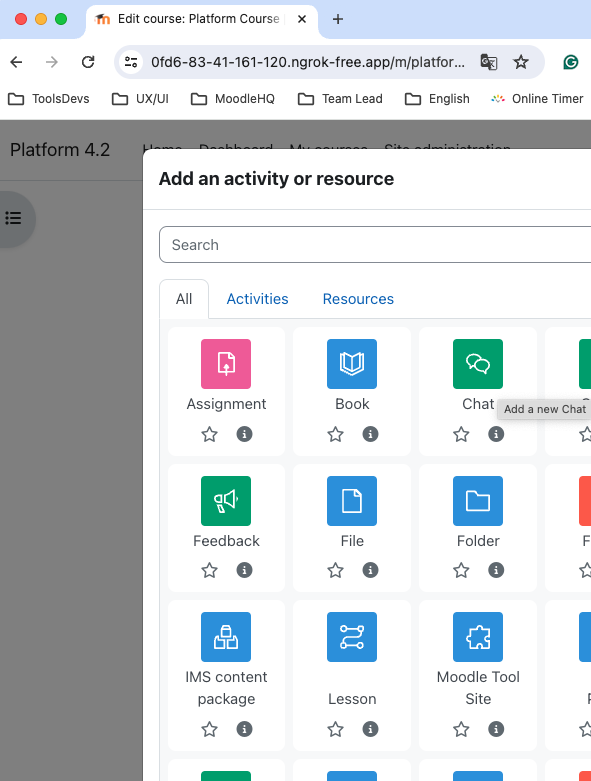Star Folder as a favourite

[x=461, y=570]
